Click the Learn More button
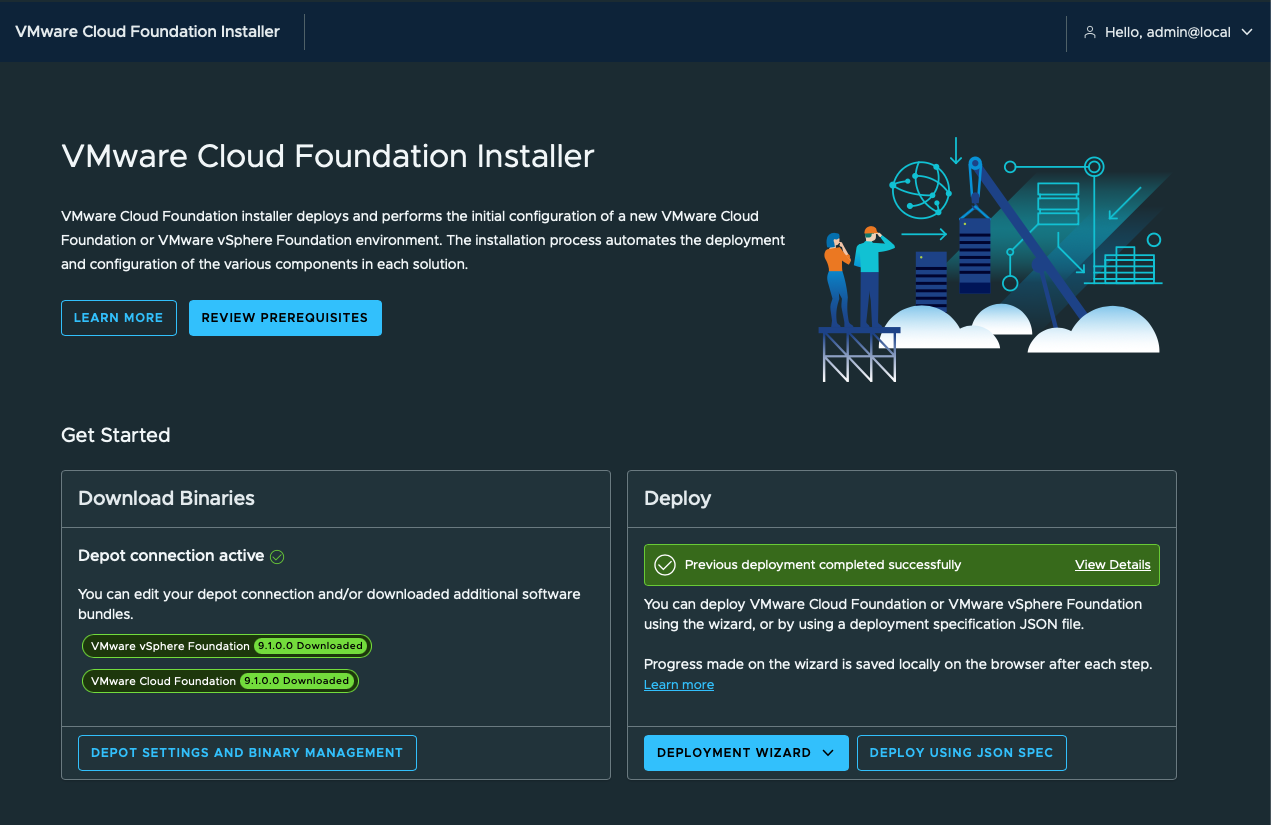The image size is (1271, 825). click(x=119, y=317)
